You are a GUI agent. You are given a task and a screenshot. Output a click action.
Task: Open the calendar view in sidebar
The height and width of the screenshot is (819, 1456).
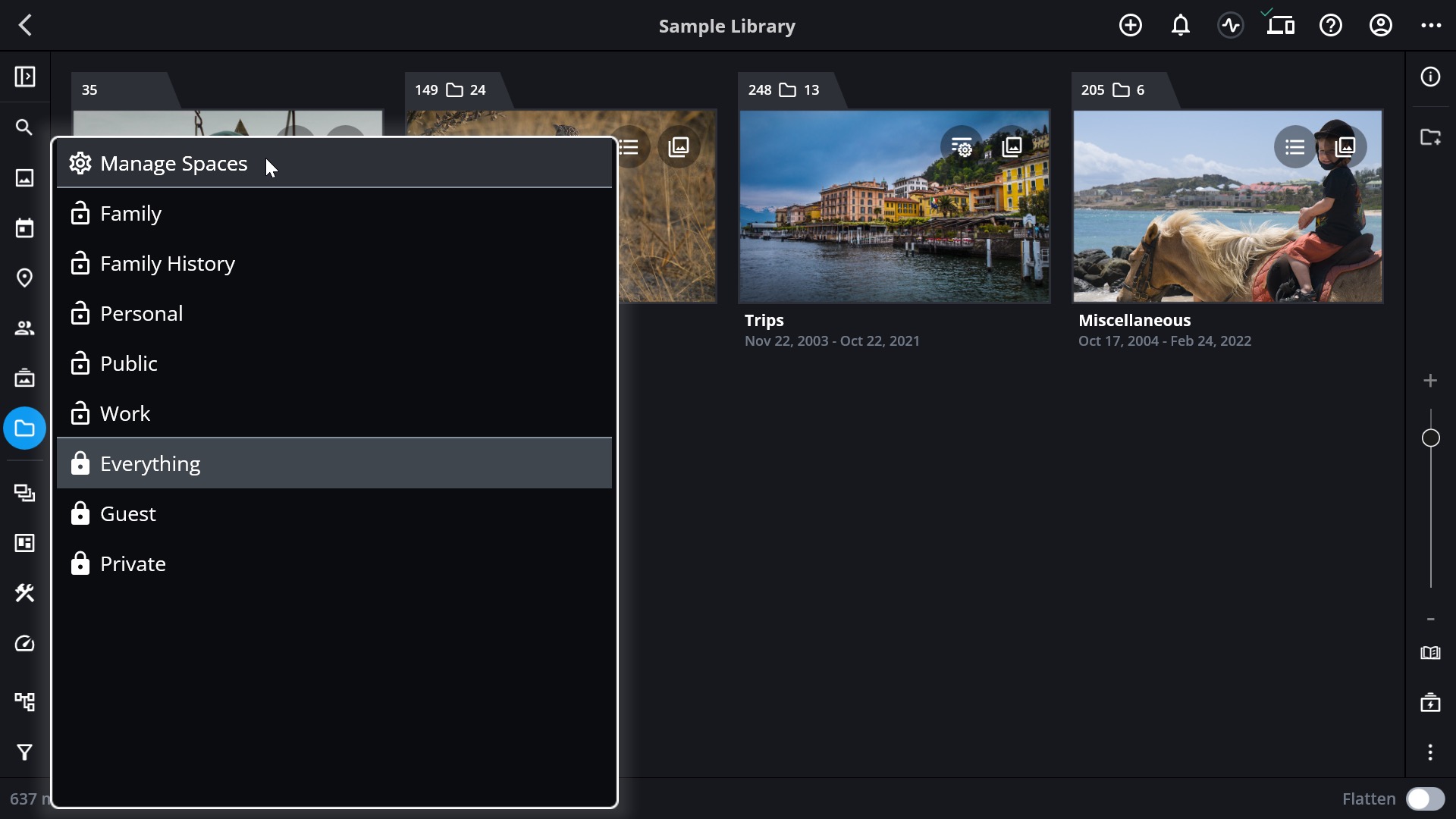point(24,228)
